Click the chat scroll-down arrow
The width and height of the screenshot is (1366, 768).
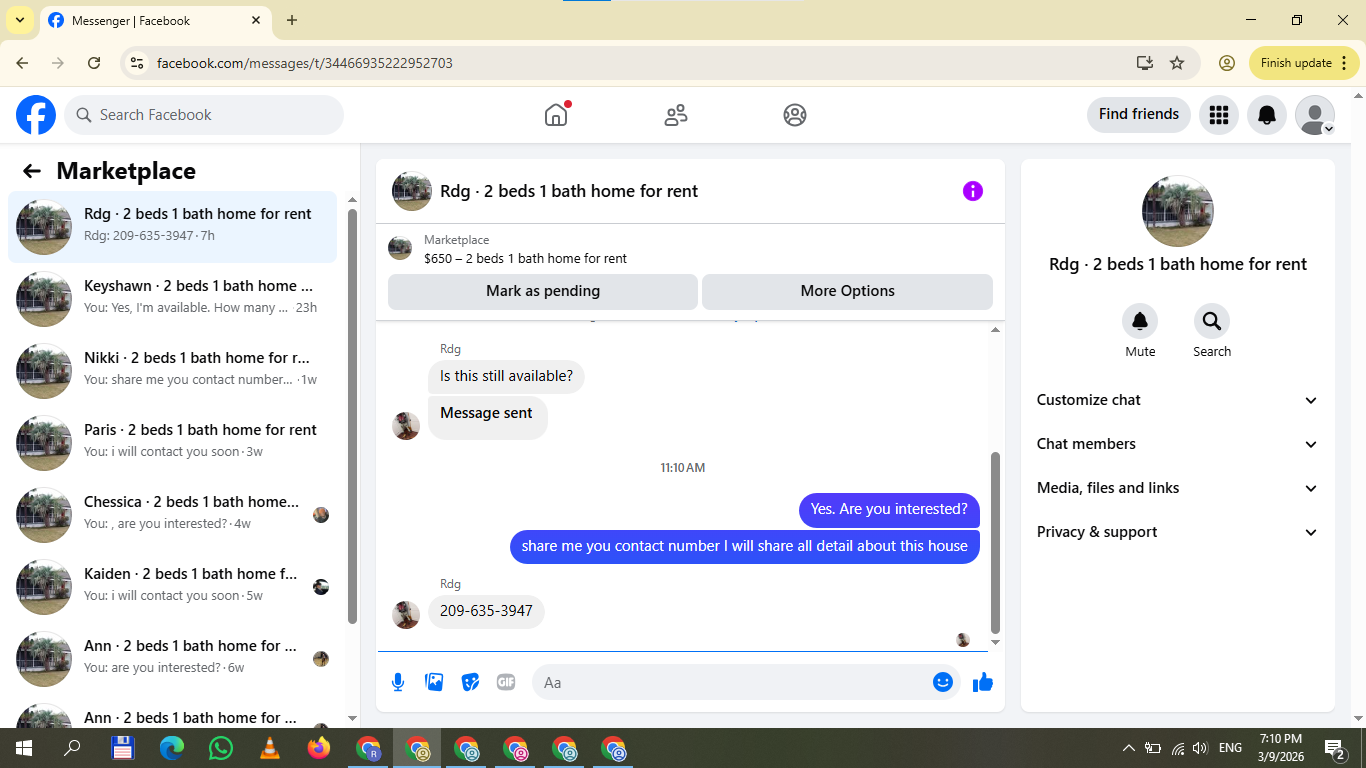tap(995, 643)
